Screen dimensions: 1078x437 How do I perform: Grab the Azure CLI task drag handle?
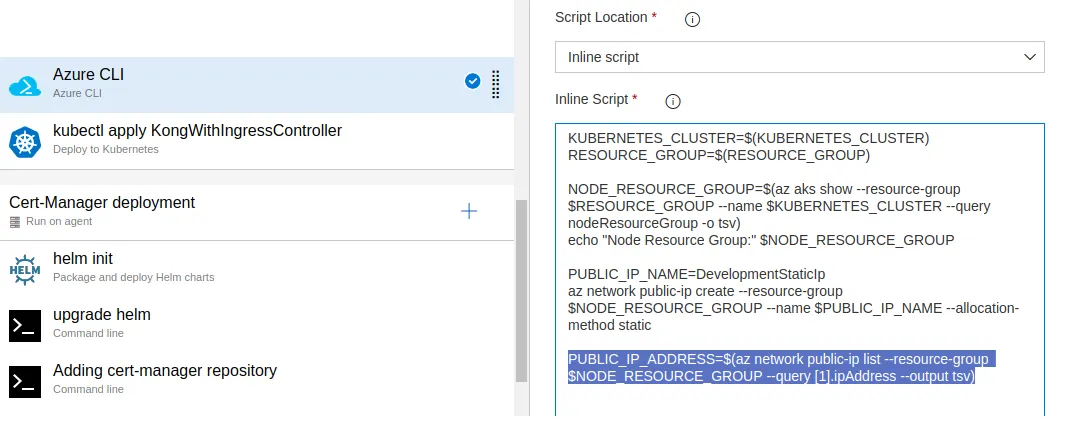tap(495, 84)
